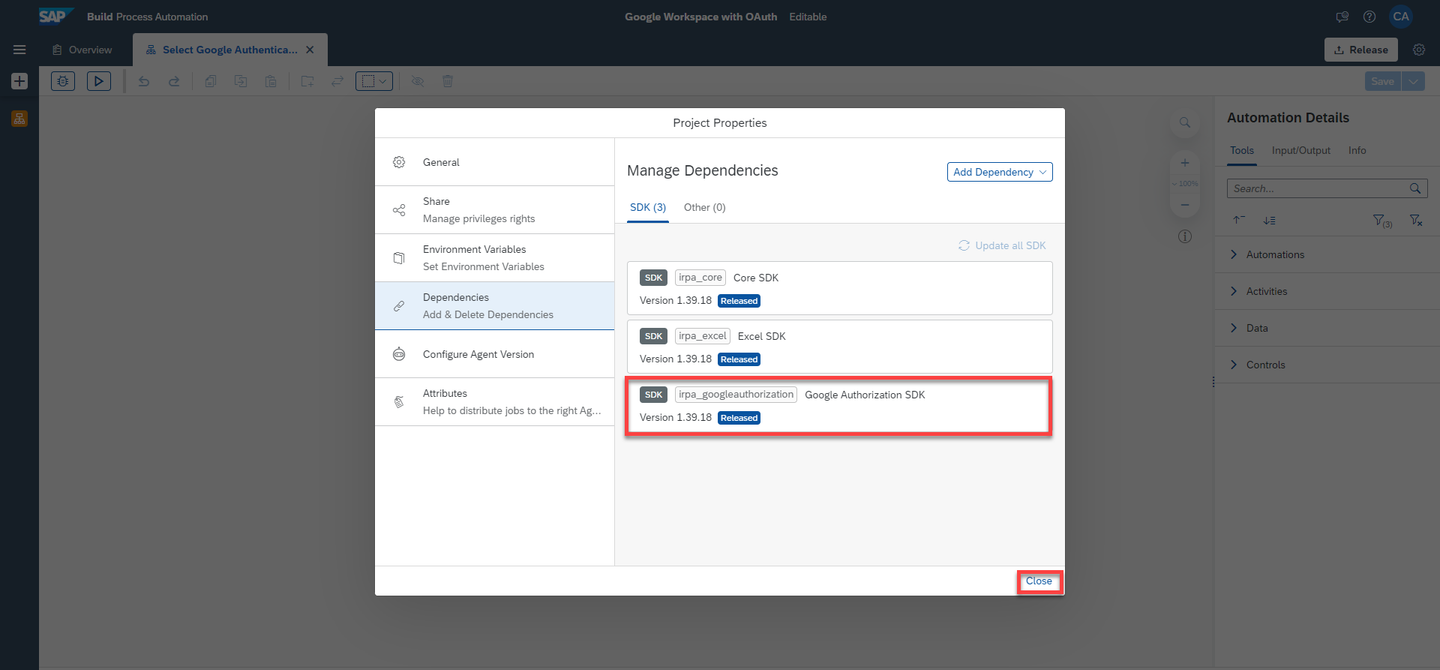
Task: Expand the Automations section
Action: 1327,254
